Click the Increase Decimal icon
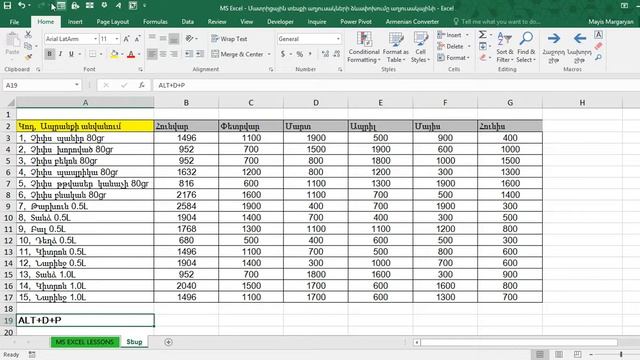The height and width of the screenshot is (360, 640). 325,54
